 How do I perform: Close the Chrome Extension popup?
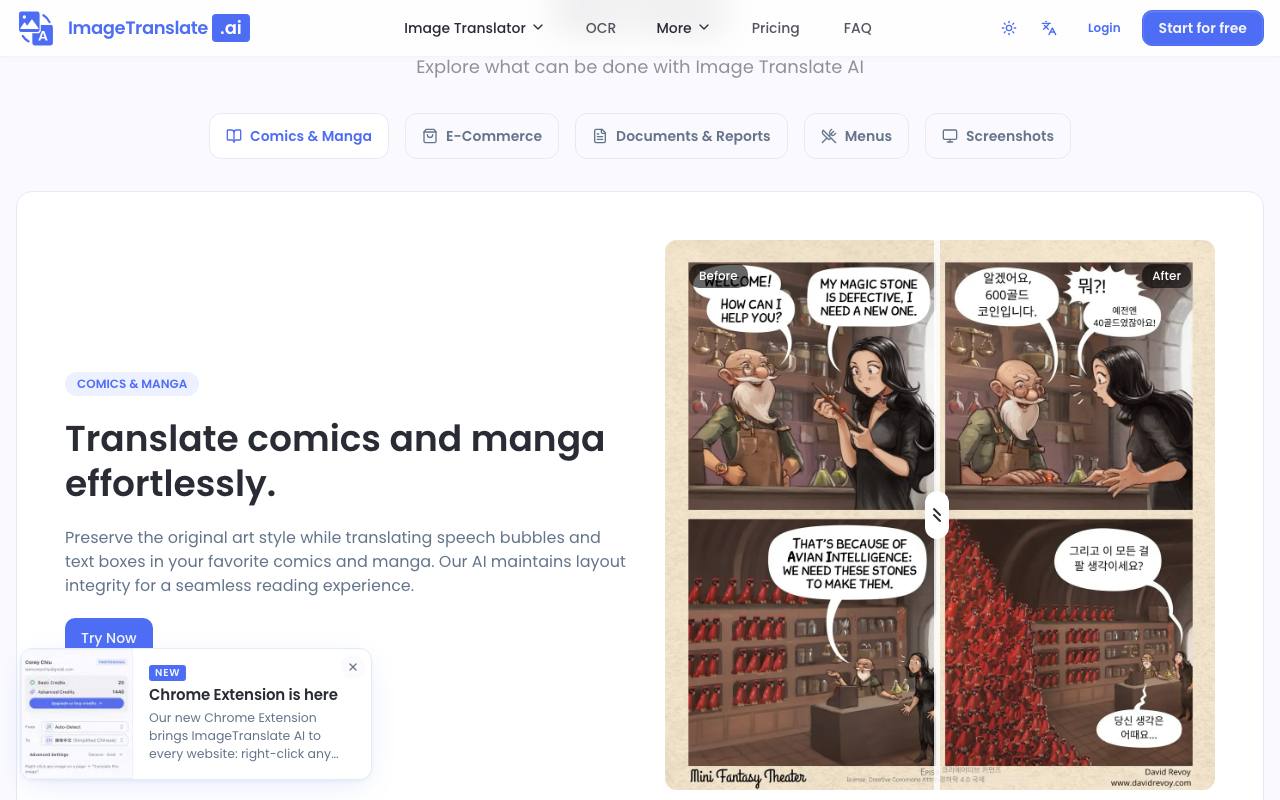pos(353,667)
